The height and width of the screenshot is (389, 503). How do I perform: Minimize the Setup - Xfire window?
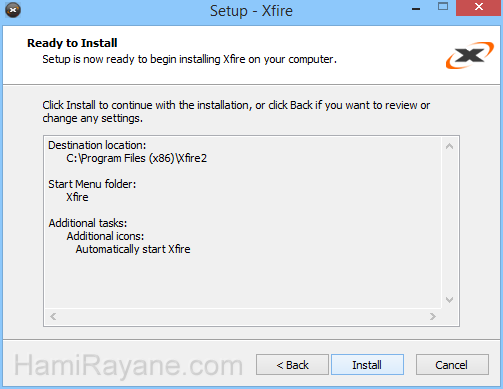point(416,8)
